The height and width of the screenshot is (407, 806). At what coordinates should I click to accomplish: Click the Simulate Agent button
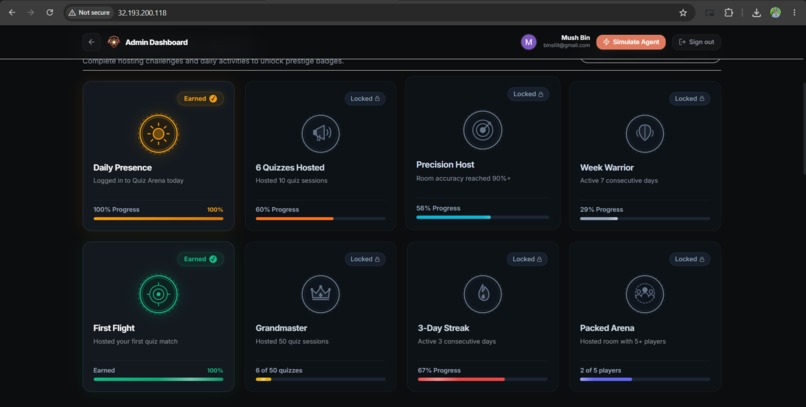[x=631, y=42]
